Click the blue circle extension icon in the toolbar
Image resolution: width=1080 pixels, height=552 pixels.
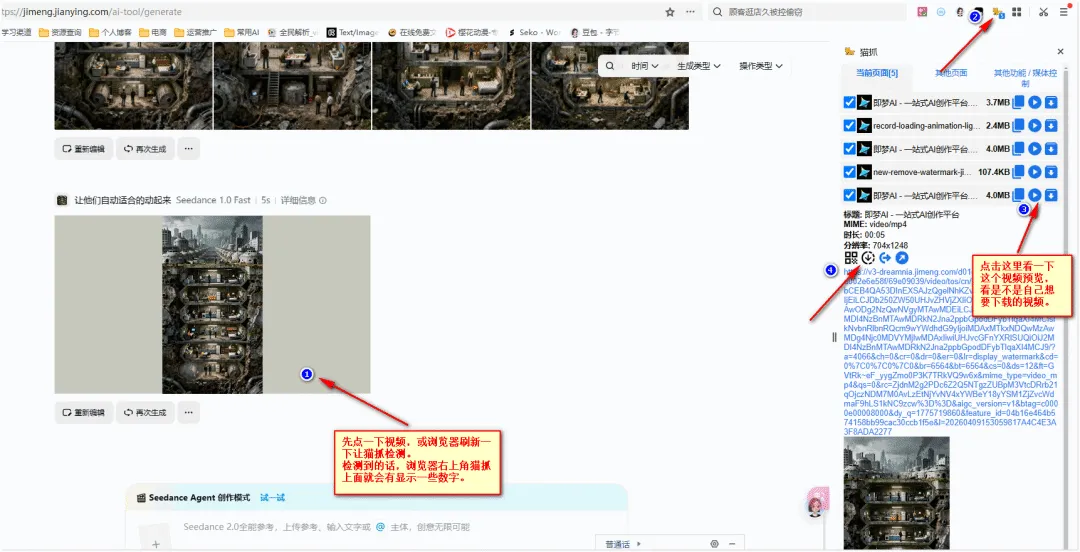pyautogui.click(x=941, y=12)
